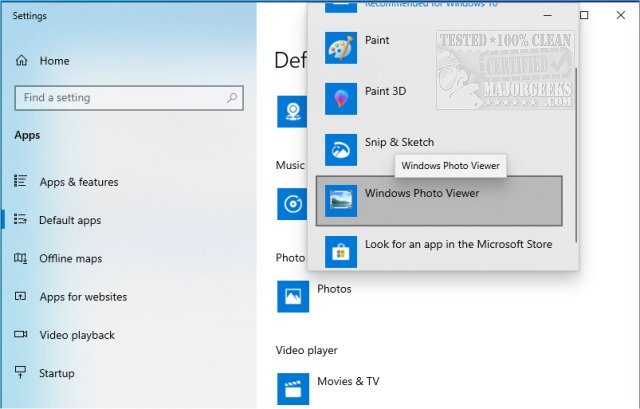Open Startup settings
This screenshot has height=409, width=640.
pyautogui.click(x=57, y=373)
